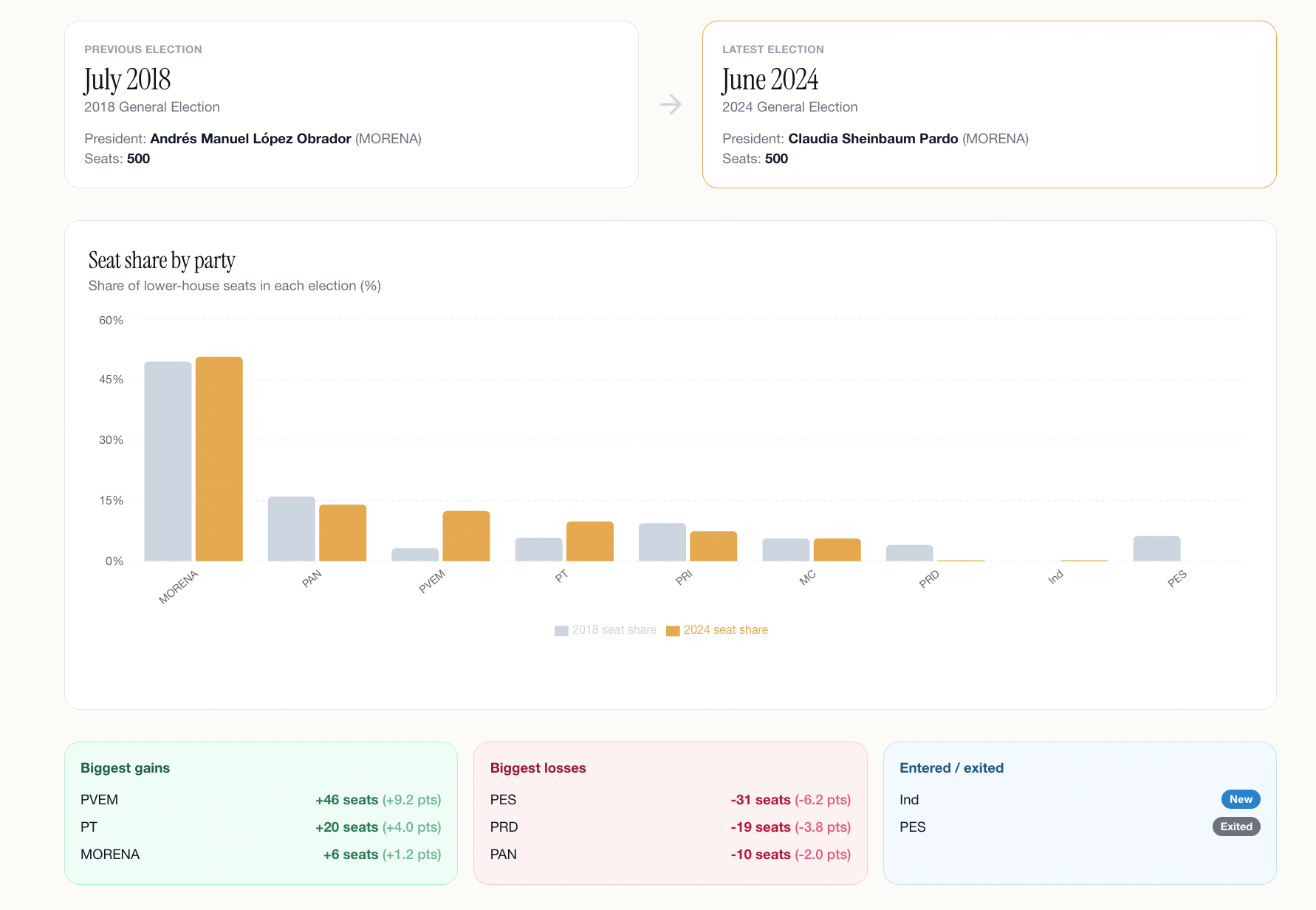Viewport: 1316px width, 910px height.
Task: Click "+20 seats (+4.0 pts)" in the PT row
Action: click(x=378, y=827)
